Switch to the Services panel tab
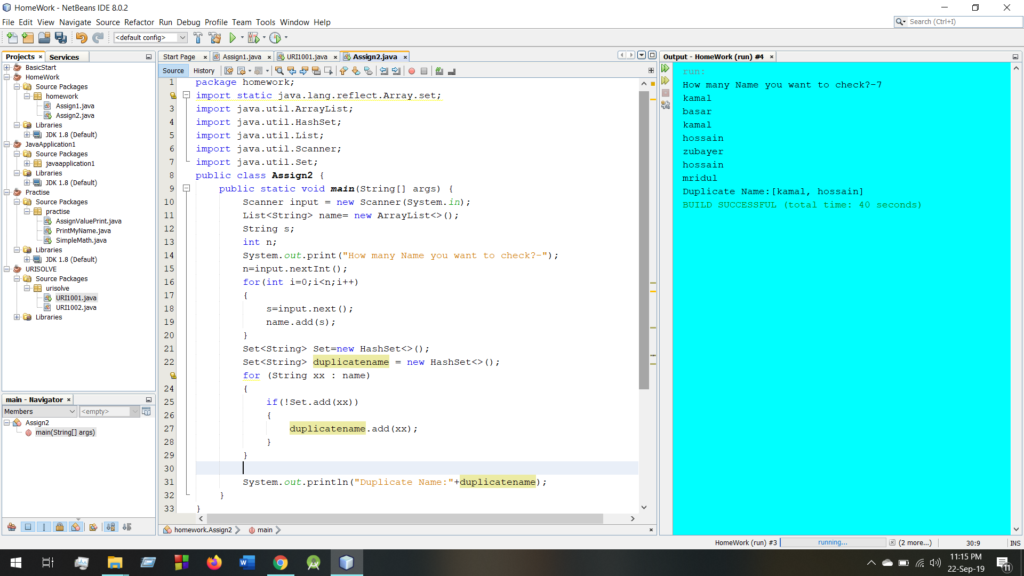 coord(64,57)
